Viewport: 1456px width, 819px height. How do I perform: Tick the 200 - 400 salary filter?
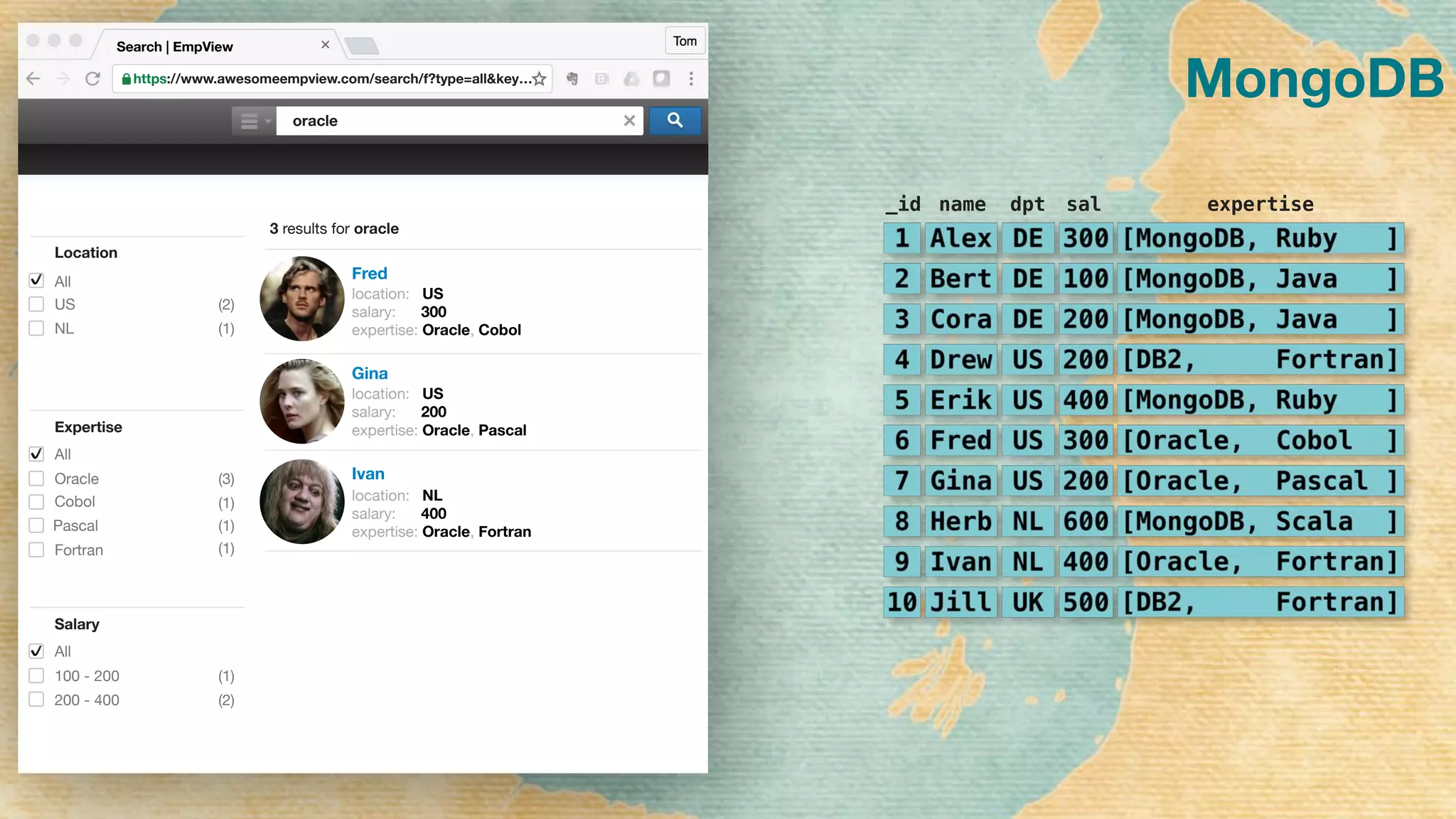click(x=36, y=700)
